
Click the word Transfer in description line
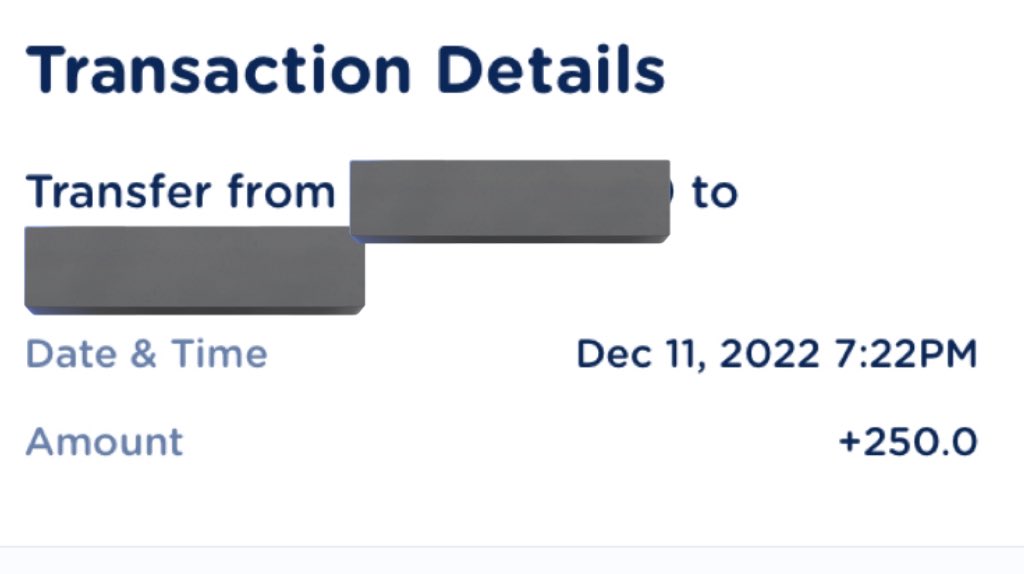click(x=119, y=191)
